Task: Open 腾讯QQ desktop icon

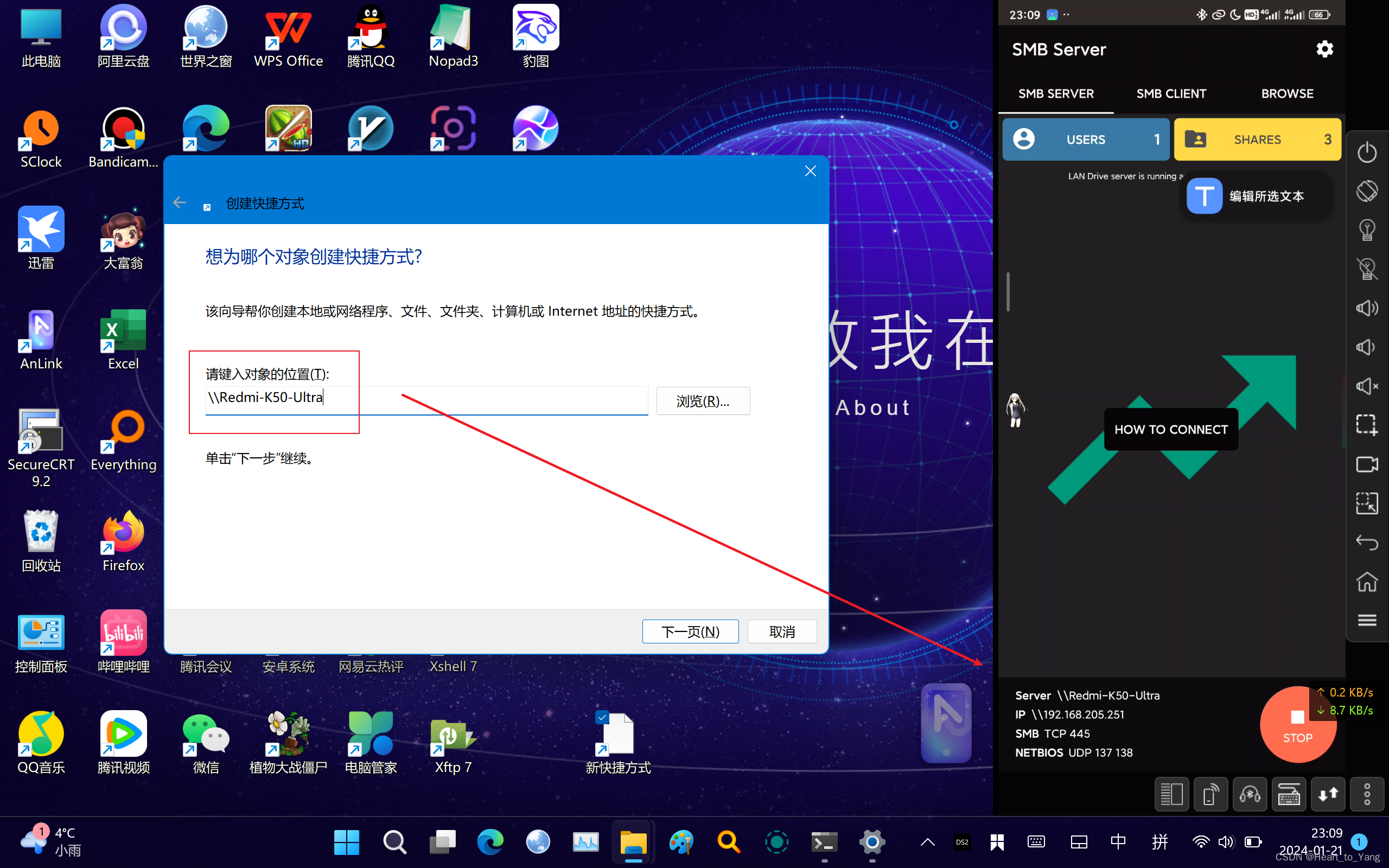Action: coord(371,37)
